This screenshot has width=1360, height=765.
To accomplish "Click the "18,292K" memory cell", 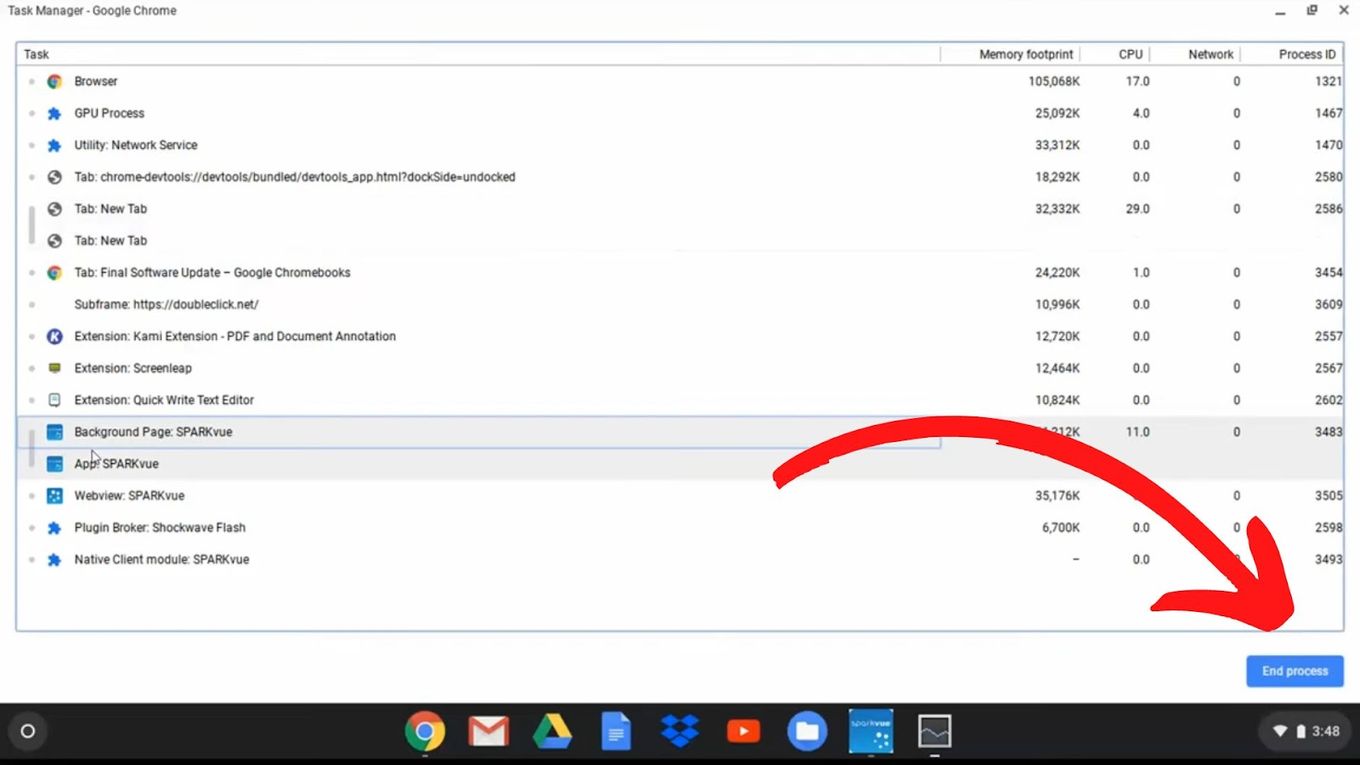I will (x=1057, y=177).
